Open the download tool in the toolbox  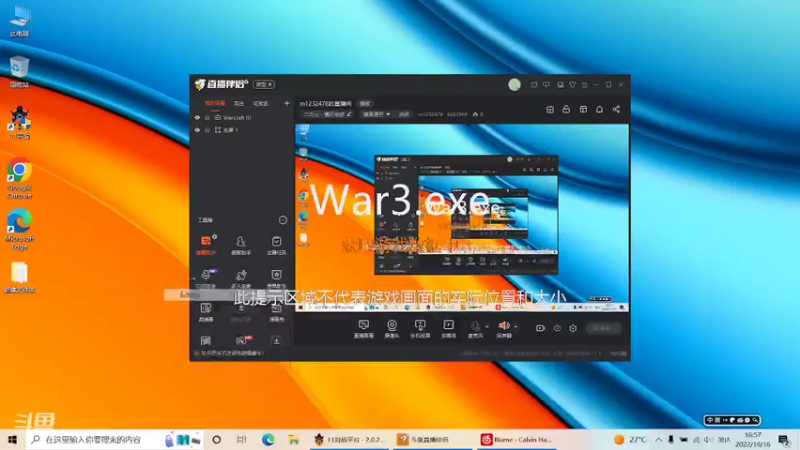click(x=276, y=340)
